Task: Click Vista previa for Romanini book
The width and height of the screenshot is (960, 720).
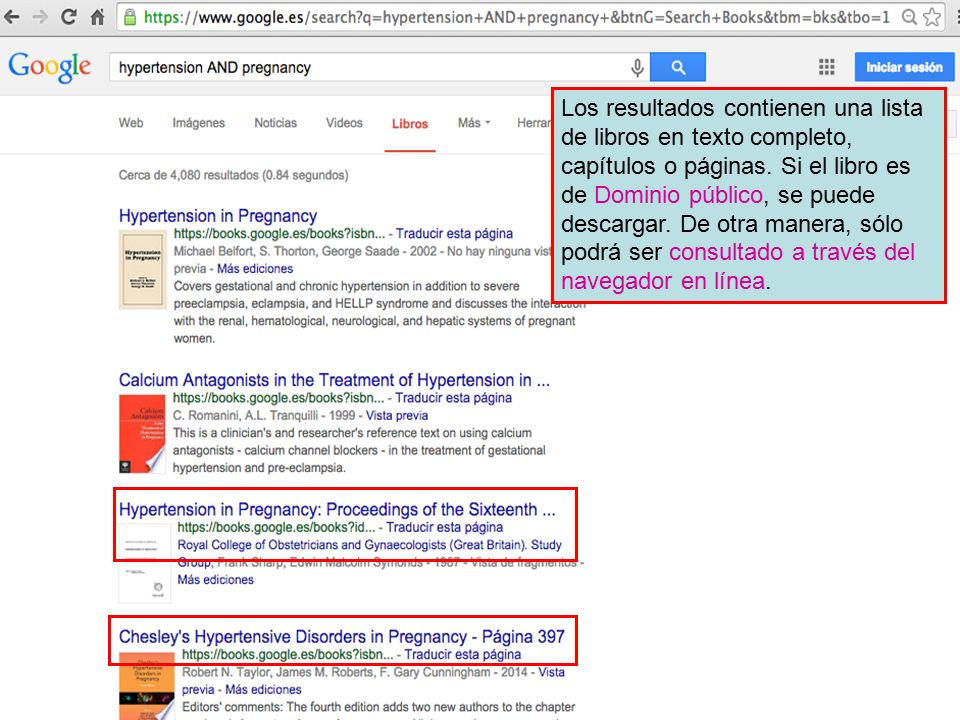Action: pyautogui.click(x=397, y=416)
